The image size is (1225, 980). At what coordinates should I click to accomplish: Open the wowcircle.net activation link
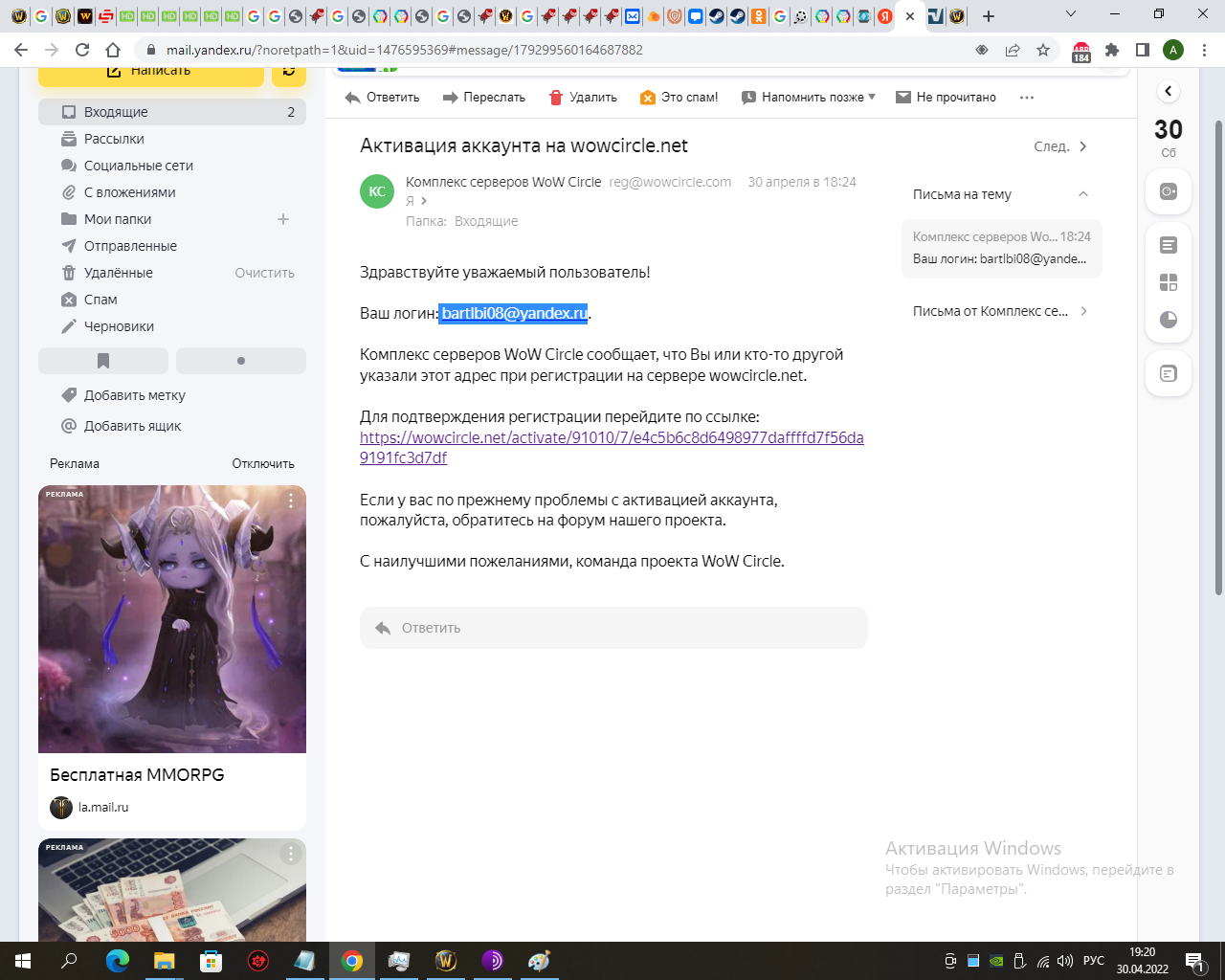(x=612, y=438)
